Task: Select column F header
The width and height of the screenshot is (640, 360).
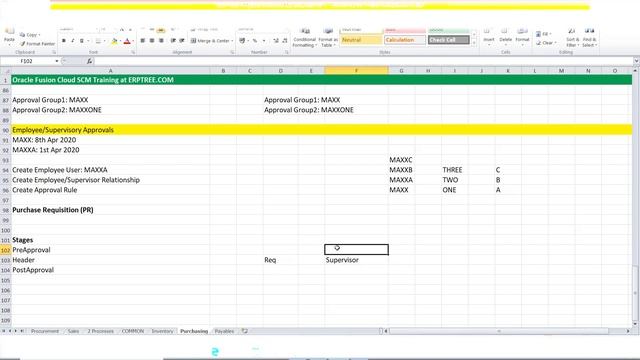Action: click(356, 71)
